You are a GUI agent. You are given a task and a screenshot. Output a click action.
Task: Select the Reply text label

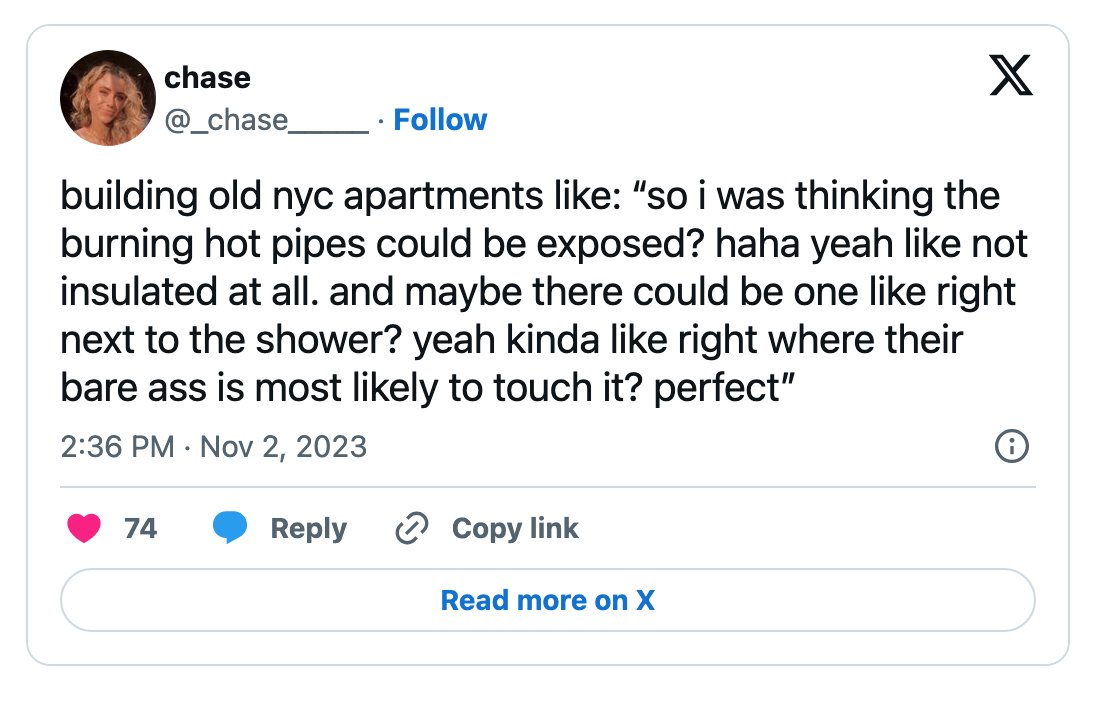pos(309,529)
